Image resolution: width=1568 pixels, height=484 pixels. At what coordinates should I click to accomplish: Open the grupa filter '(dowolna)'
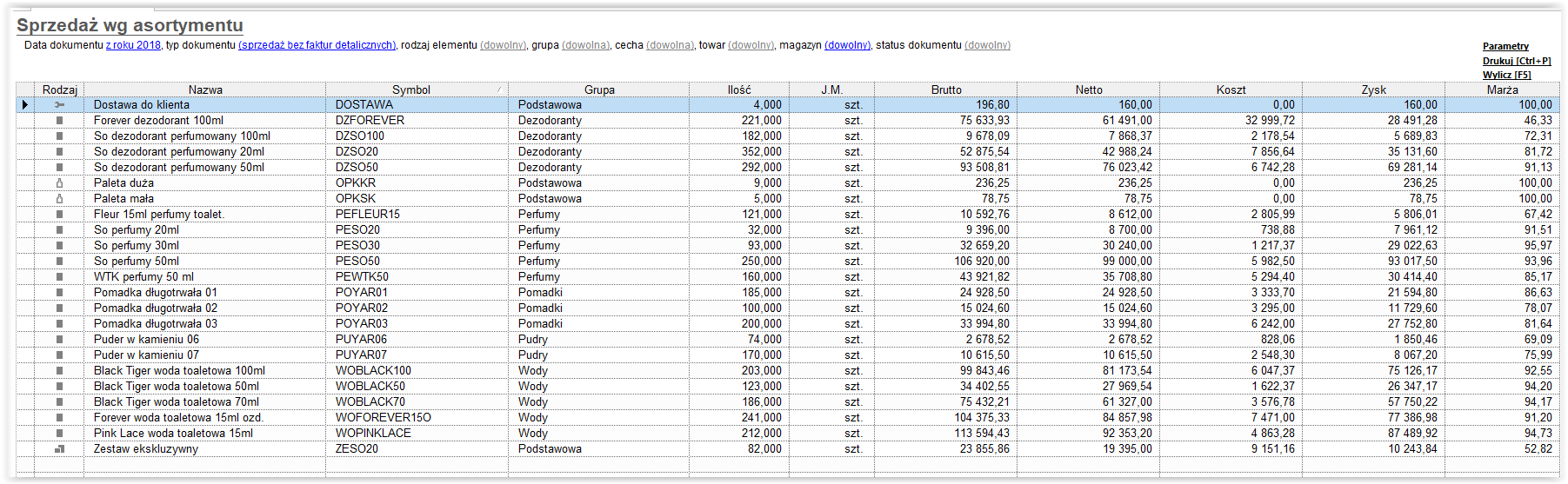(x=585, y=45)
